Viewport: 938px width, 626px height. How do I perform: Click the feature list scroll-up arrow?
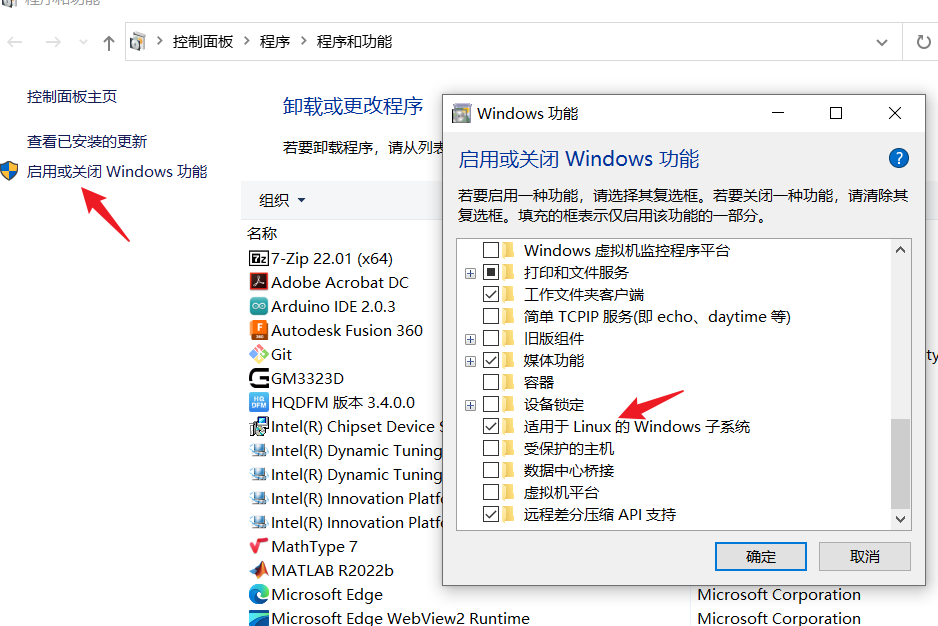[900, 250]
